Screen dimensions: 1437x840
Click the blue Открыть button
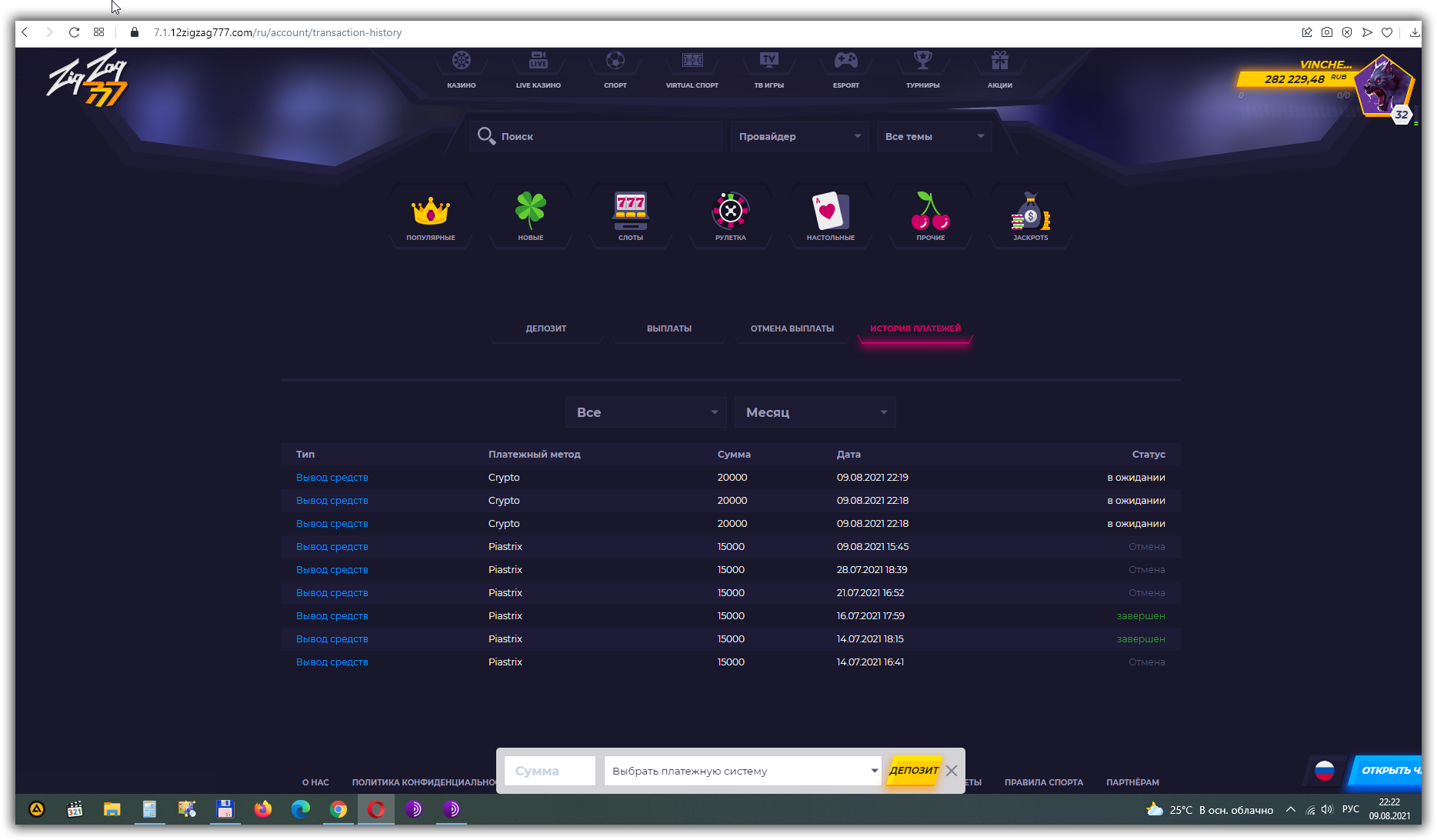(x=1386, y=770)
